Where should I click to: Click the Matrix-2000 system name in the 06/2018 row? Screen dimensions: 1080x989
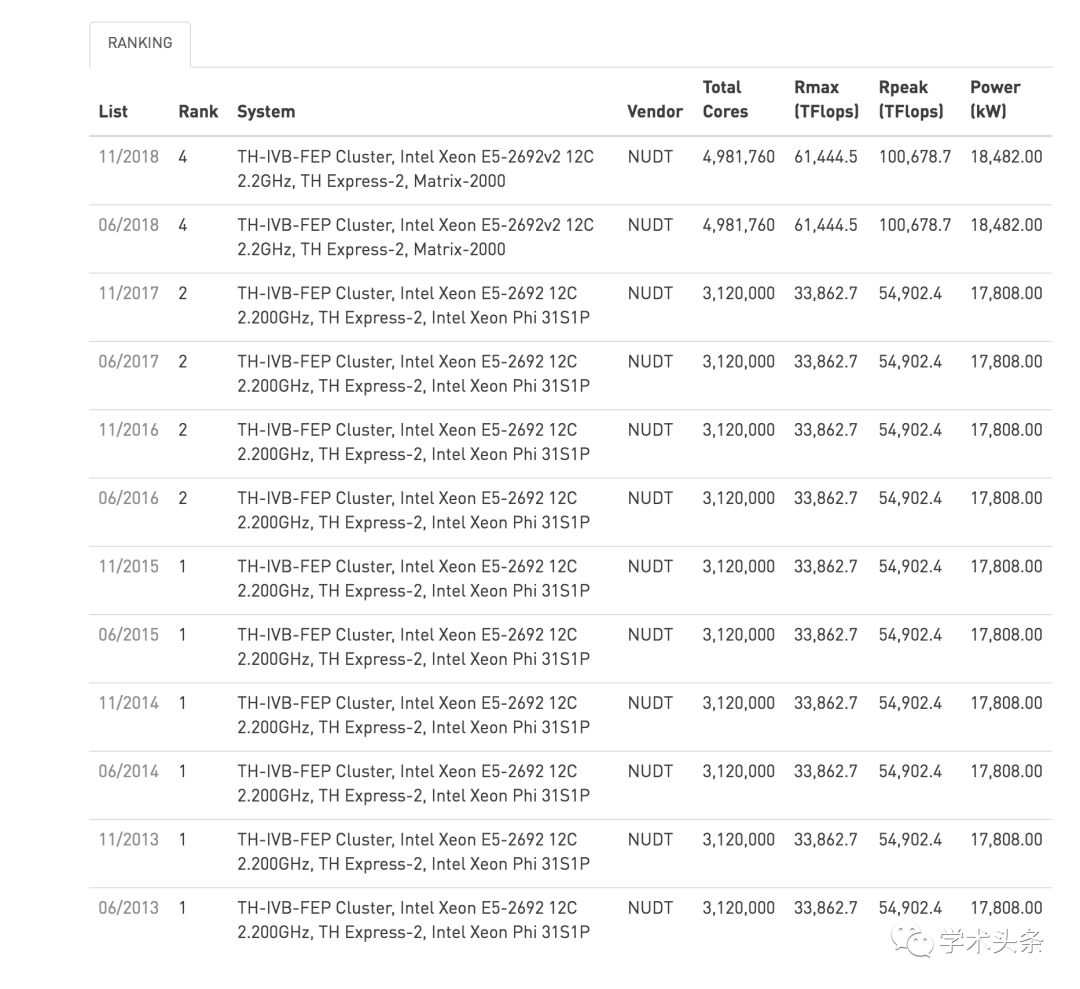[x=415, y=237]
